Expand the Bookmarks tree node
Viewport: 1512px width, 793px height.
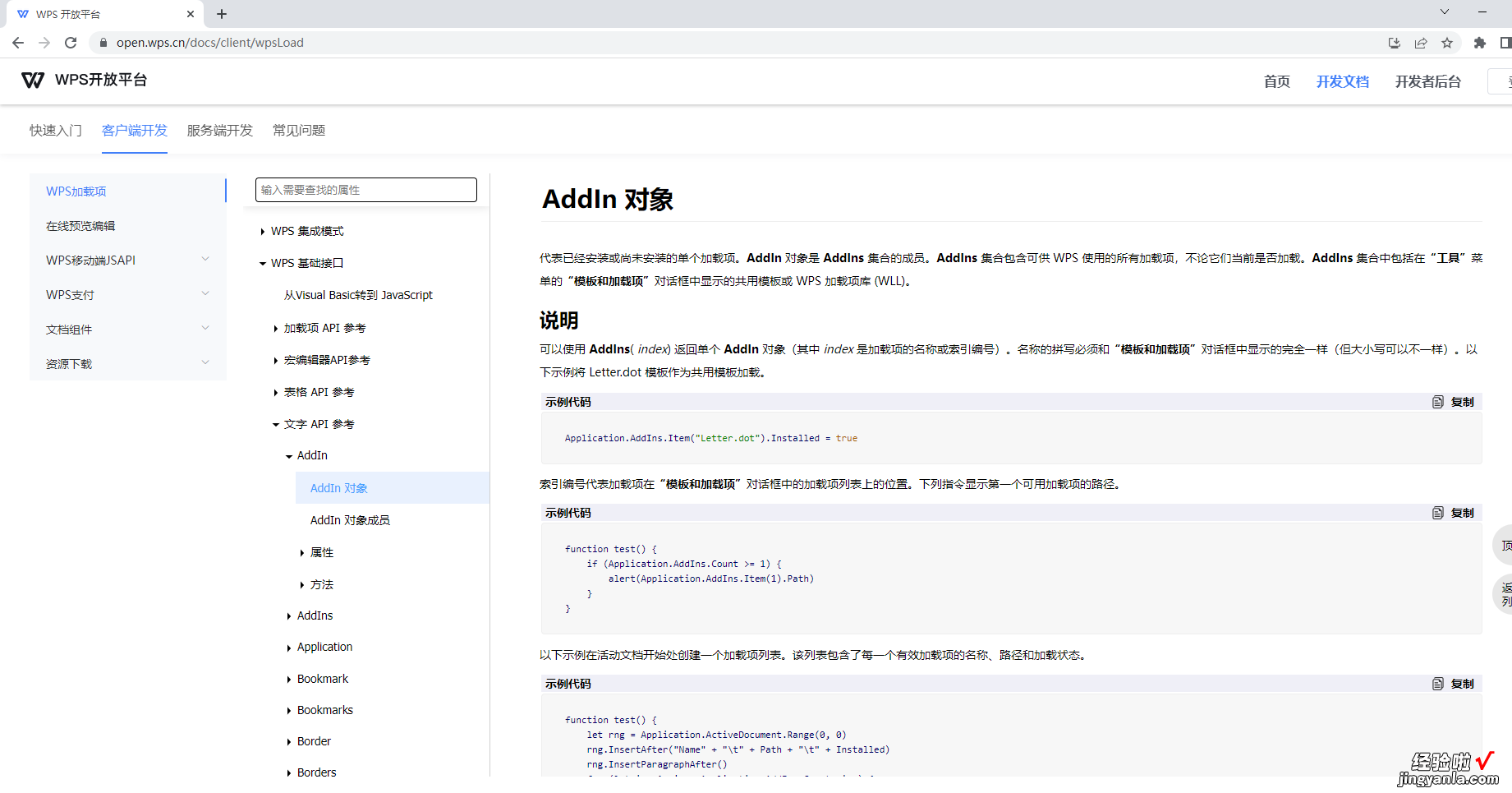tap(289, 711)
